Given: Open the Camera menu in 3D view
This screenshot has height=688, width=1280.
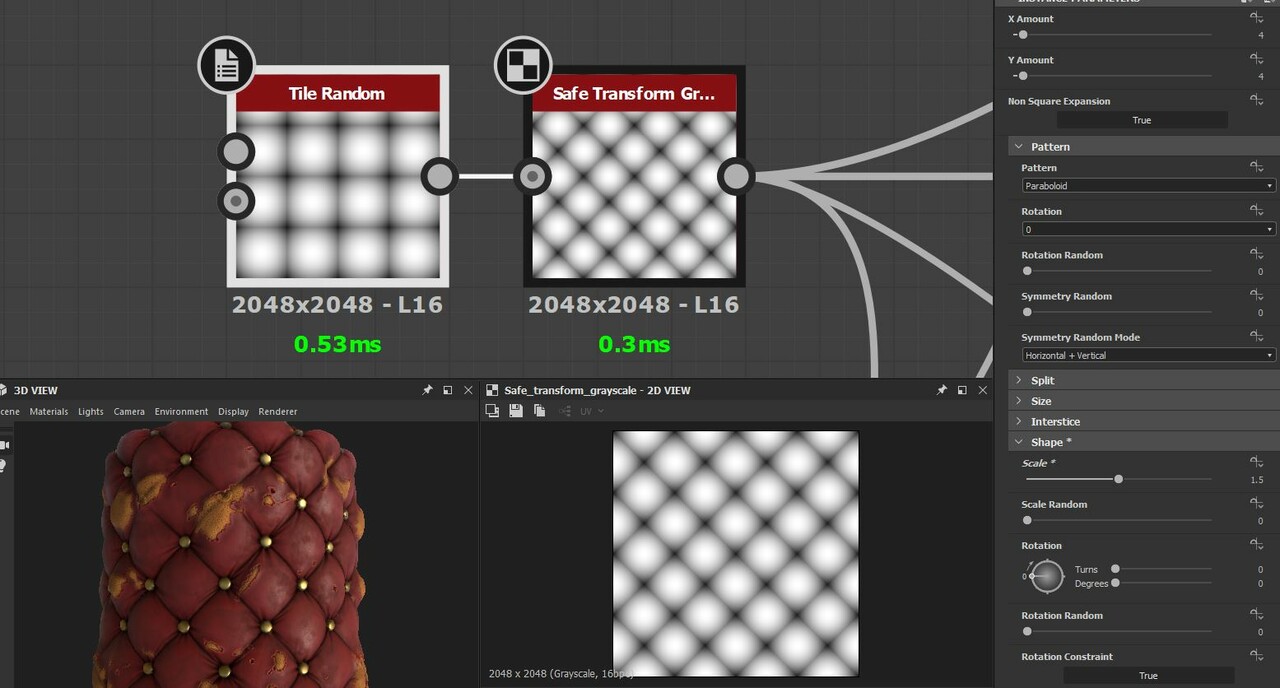Looking at the screenshot, I should pyautogui.click(x=129, y=412).
